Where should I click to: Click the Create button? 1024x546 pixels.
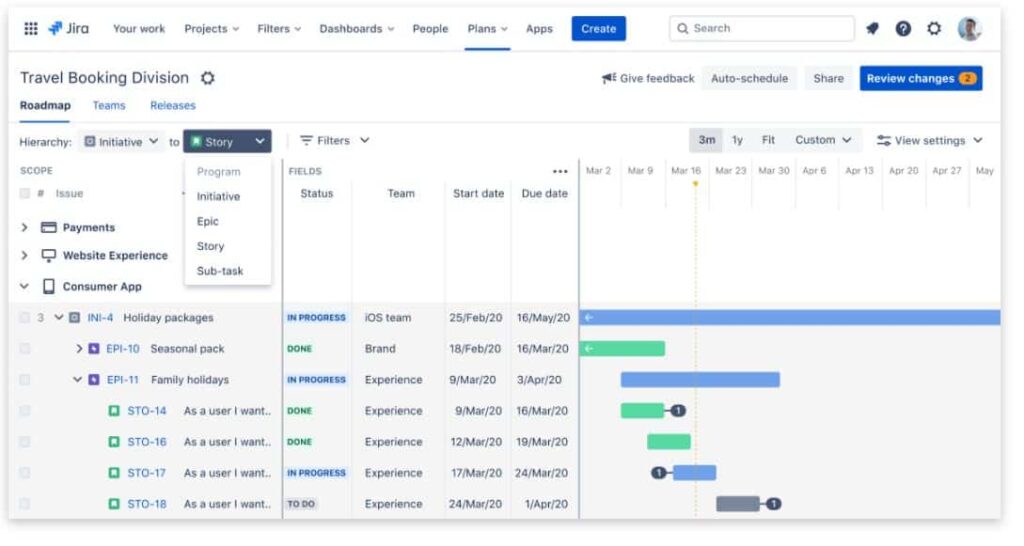[598, 29]
